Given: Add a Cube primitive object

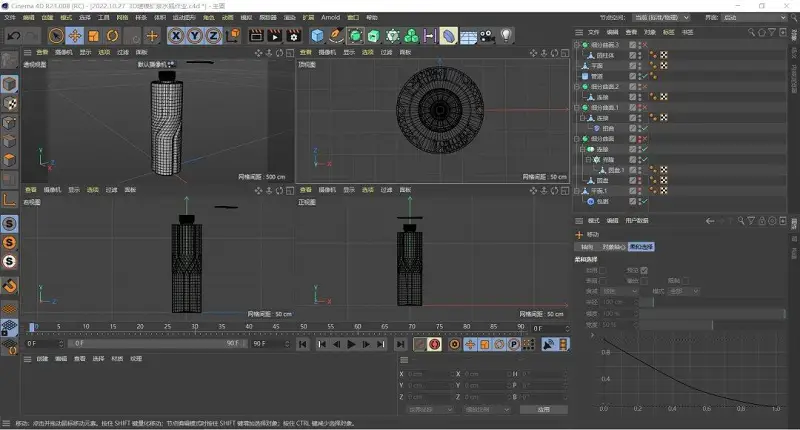Looking at the screenshot, I should click(x=317, y=36).
